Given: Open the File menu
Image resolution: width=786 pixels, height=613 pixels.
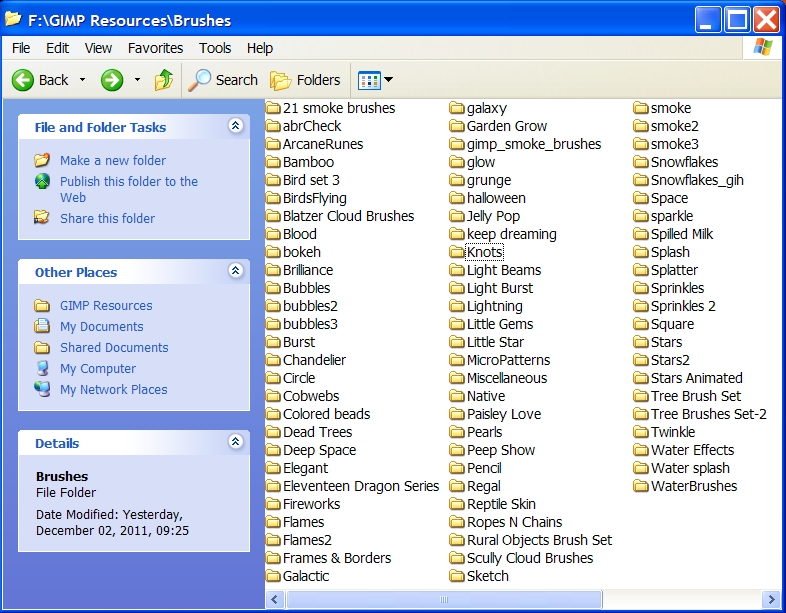Looking at the screenshot, I should coord(21,48).
